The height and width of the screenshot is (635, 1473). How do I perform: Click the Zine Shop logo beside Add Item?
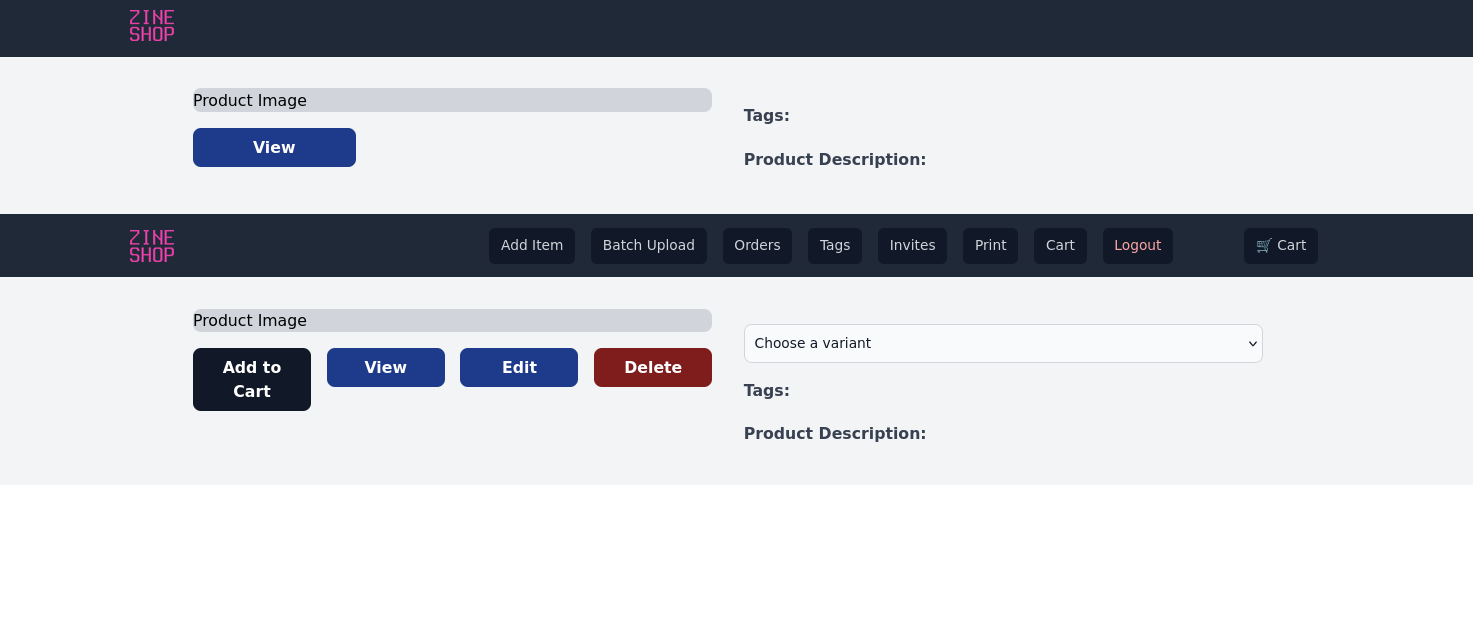pos(152,246)
